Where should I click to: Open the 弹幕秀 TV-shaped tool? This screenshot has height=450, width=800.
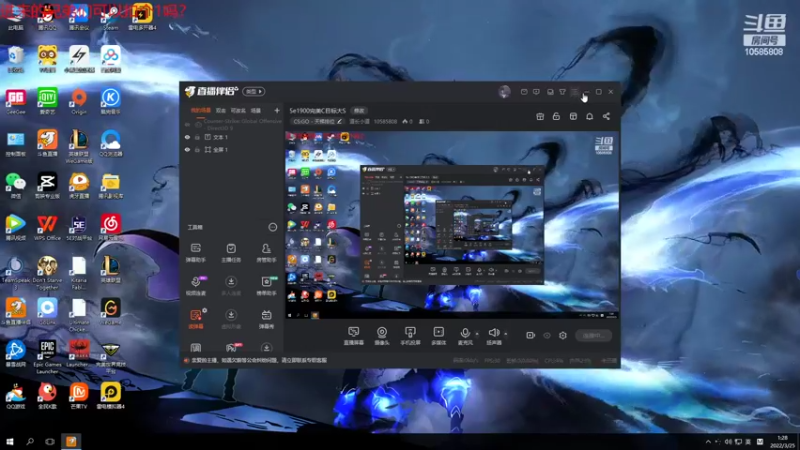coord(266,319)
